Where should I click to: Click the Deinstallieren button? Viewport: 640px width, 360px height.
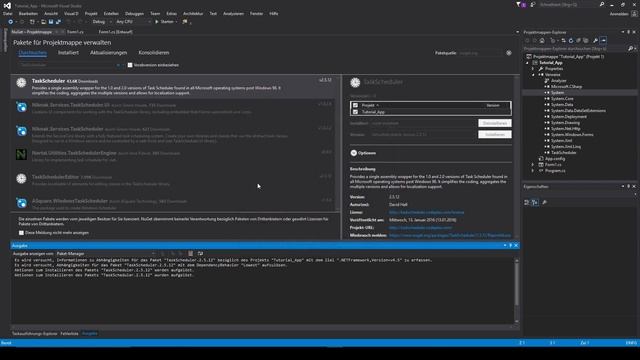495,123
